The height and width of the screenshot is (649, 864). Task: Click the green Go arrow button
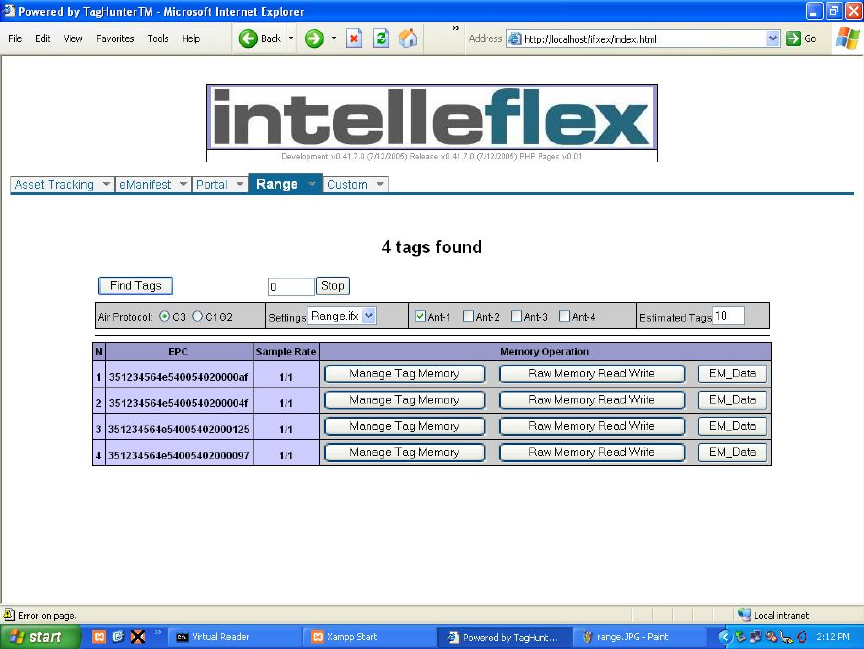click(x=793, y=39)
